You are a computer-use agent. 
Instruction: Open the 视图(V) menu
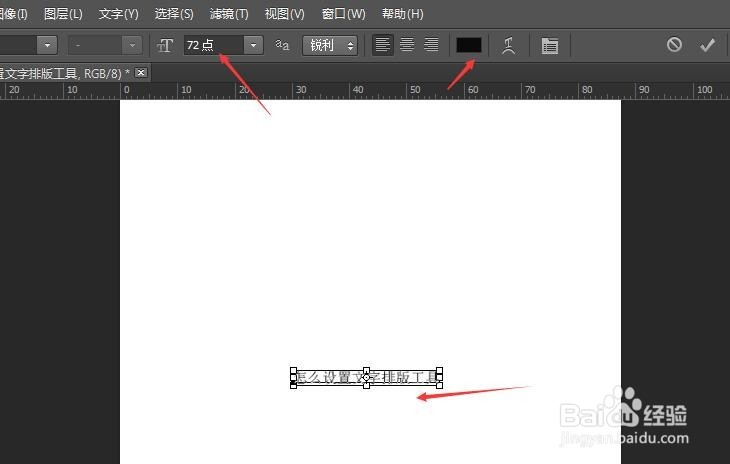click(284, 14)
